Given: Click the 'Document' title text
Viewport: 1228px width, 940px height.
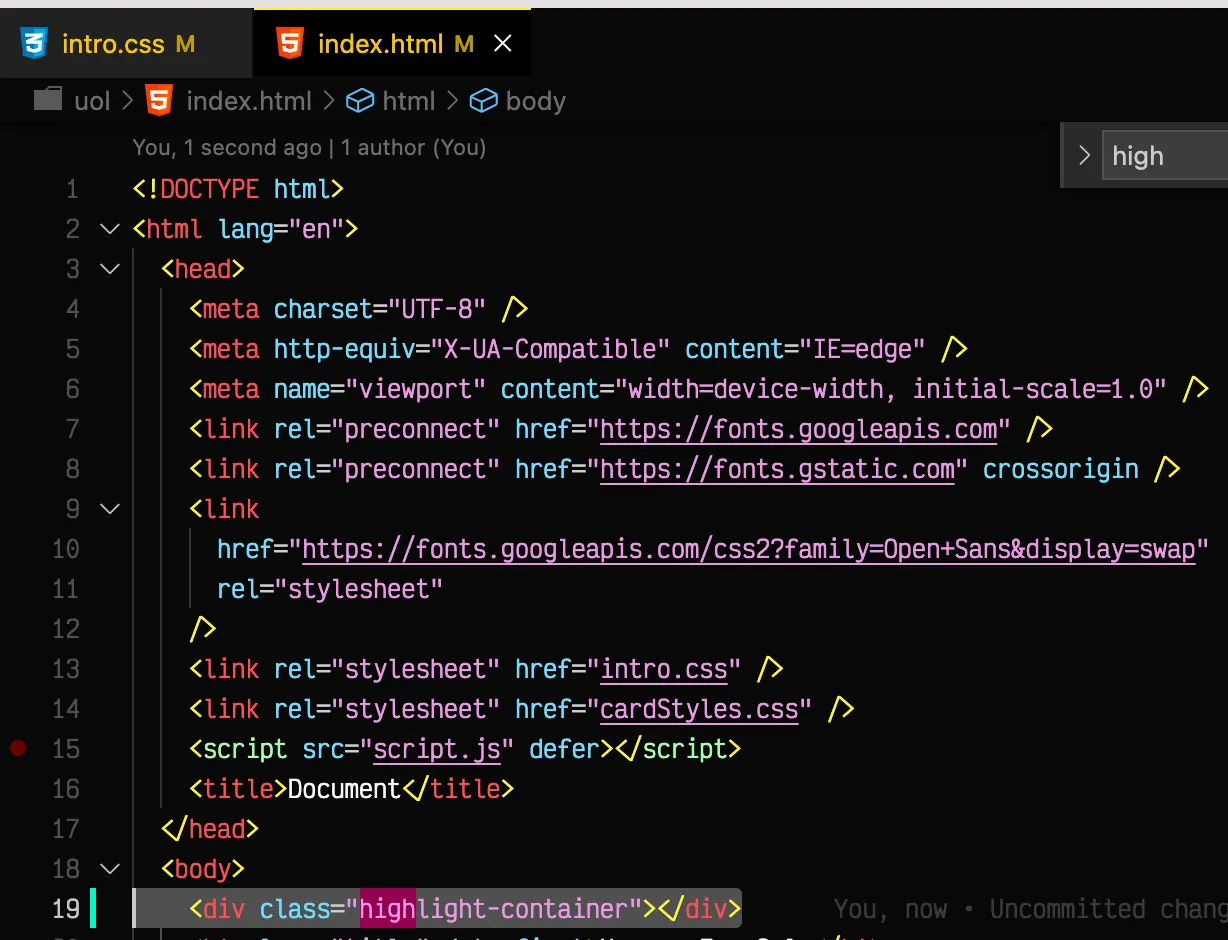Looking at the screenshot, I should tap(344, 789).
